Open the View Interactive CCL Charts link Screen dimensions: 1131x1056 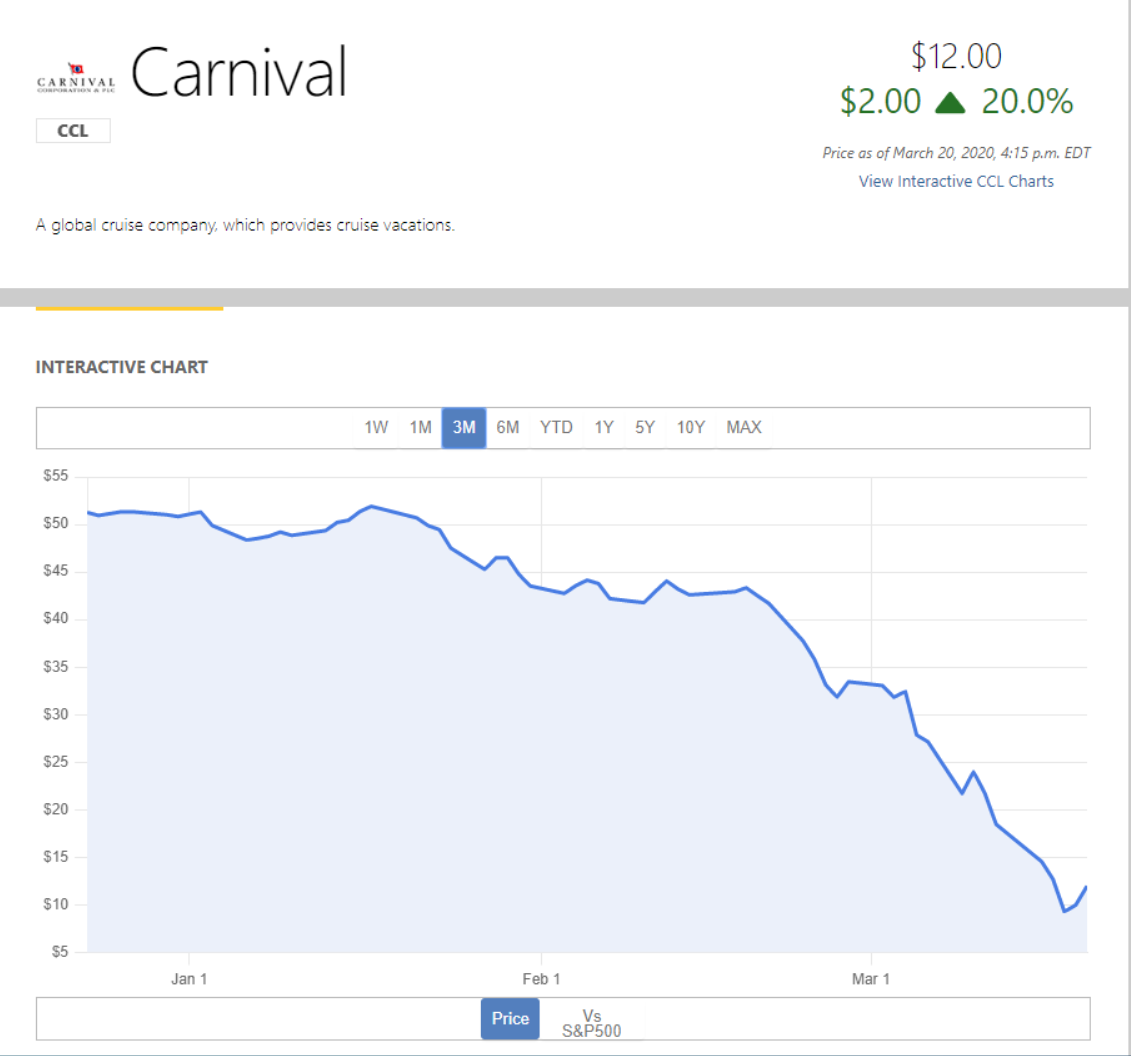pos(955,181)
